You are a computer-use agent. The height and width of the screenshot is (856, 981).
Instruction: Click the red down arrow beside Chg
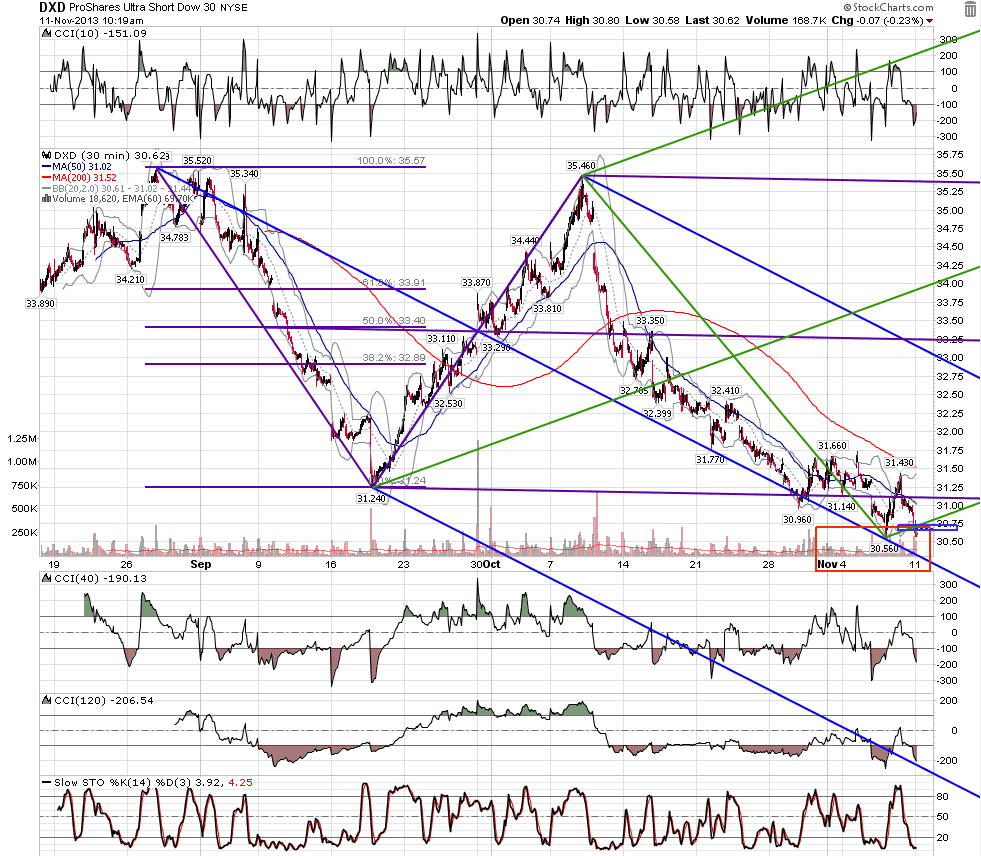click(929, 21)
